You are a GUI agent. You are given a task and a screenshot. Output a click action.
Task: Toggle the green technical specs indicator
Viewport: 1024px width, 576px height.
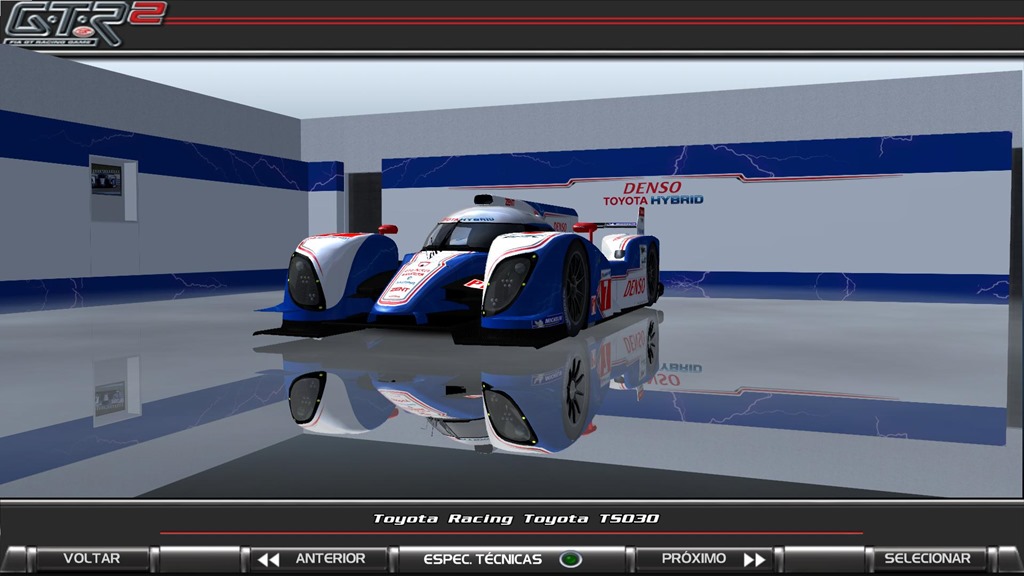[x=571, y=560]
